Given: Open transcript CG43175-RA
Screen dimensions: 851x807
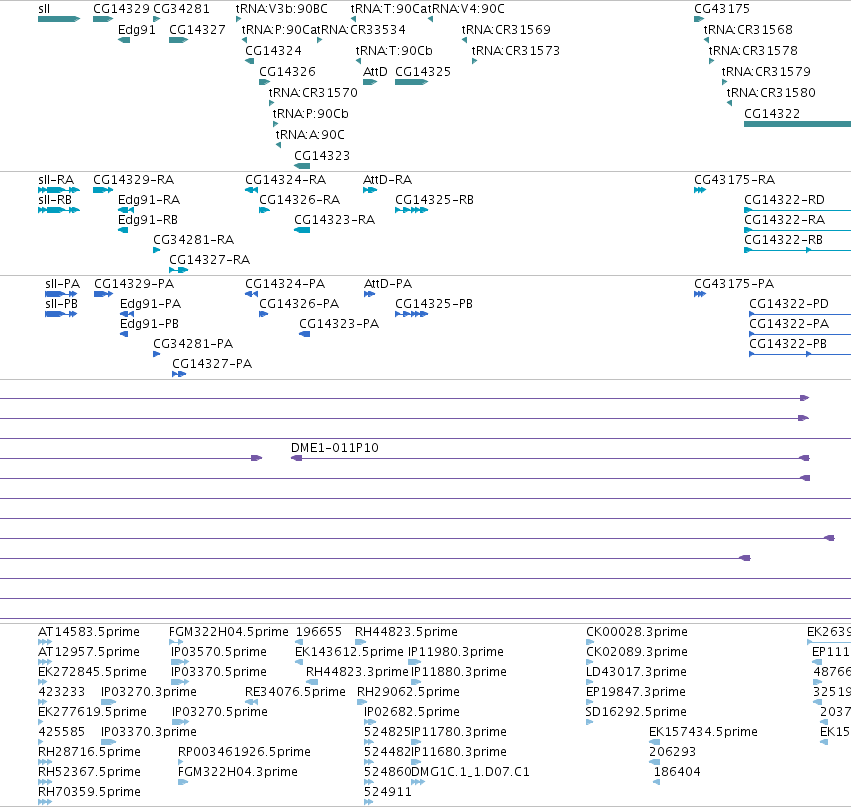Looking at the screenshot, I should coord(700,190).
